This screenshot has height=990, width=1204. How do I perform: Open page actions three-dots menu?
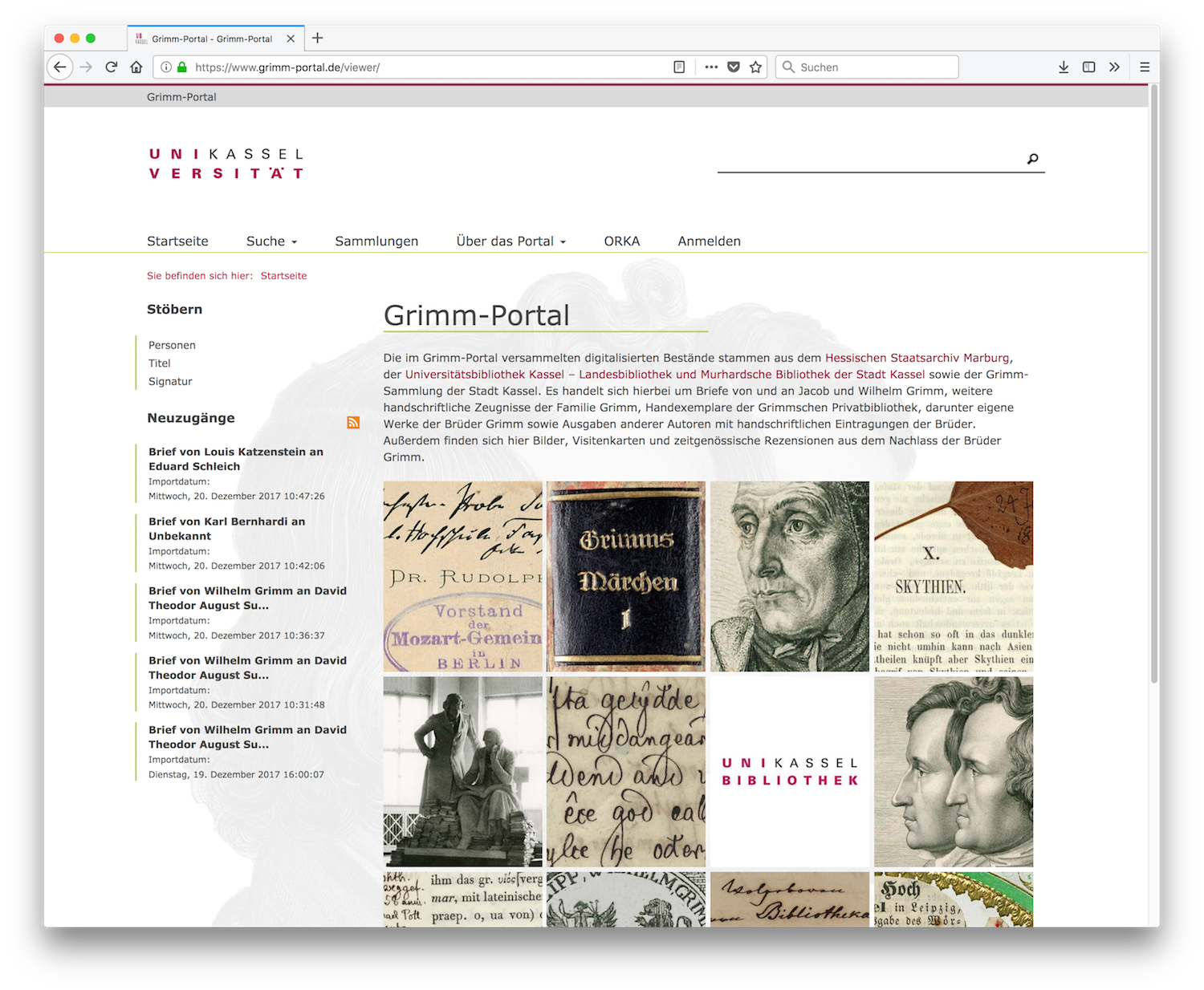[711, 67]
